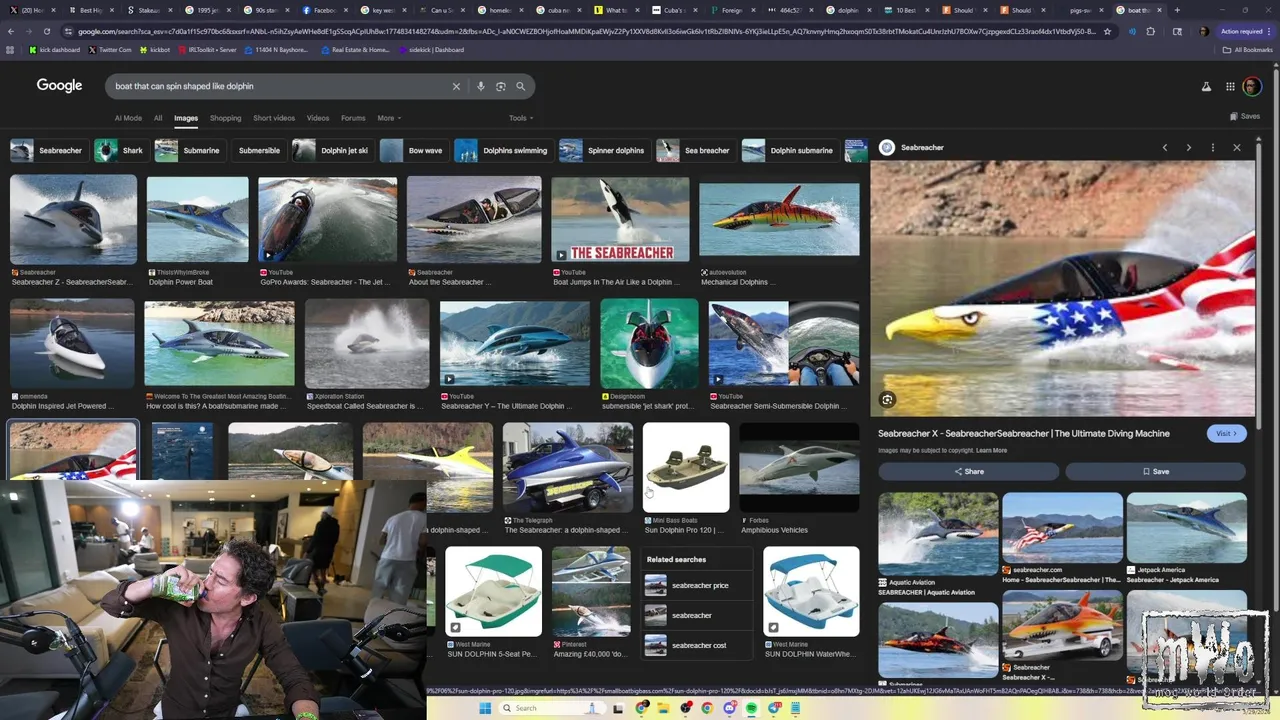
Task: Open Search Labs flask icon
Action: click(1207, 87)
